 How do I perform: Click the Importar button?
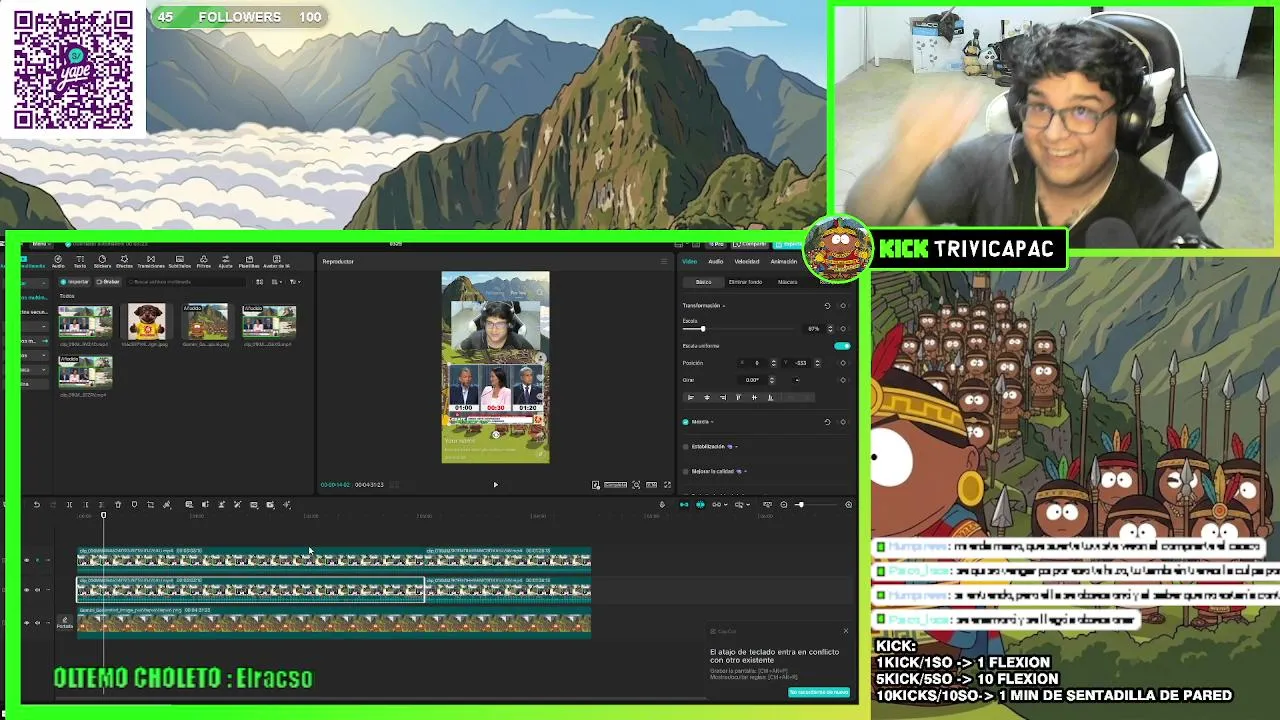click(x=75, y=282)
